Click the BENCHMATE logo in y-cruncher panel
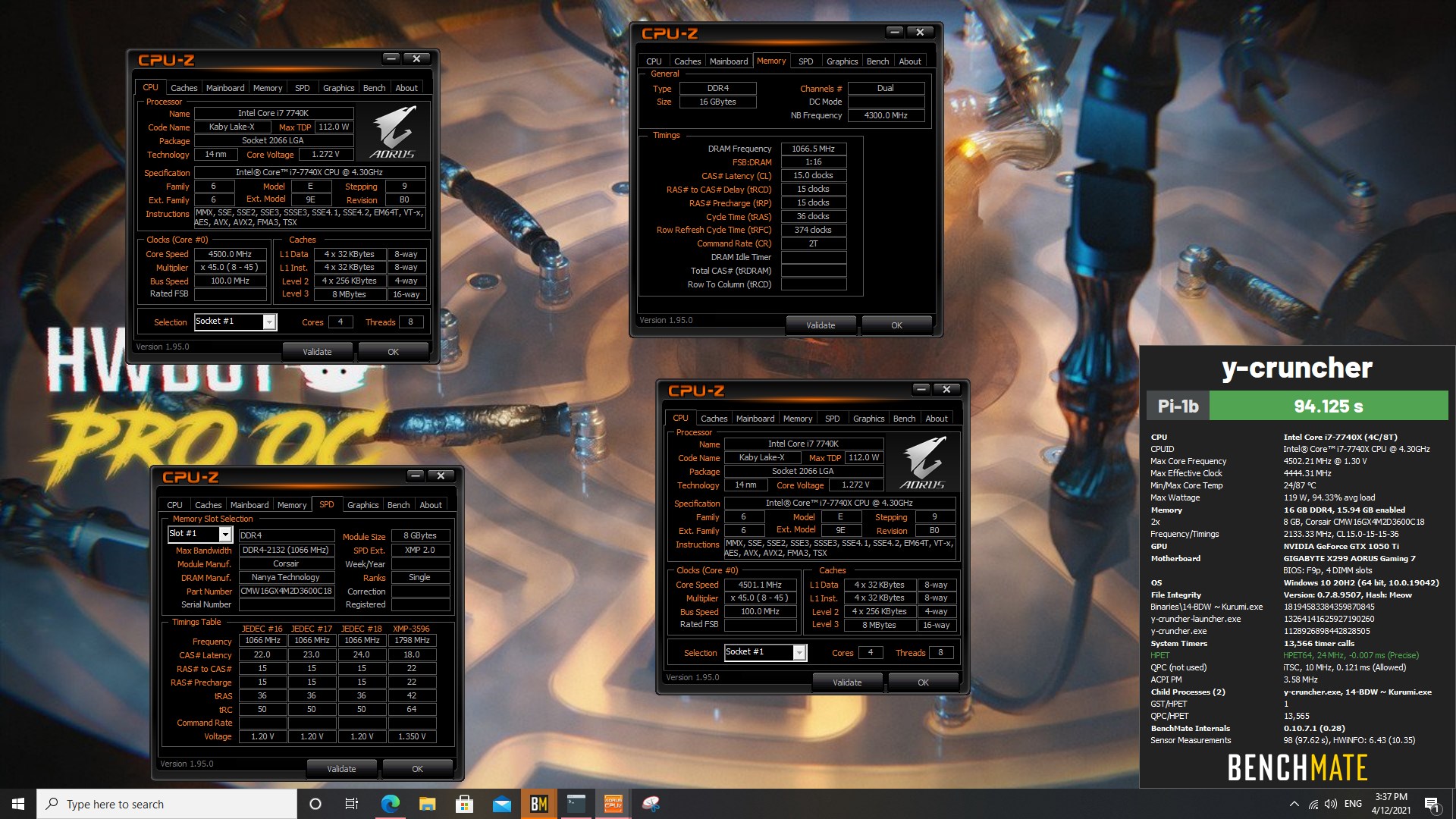 [x=1297, y=767]
